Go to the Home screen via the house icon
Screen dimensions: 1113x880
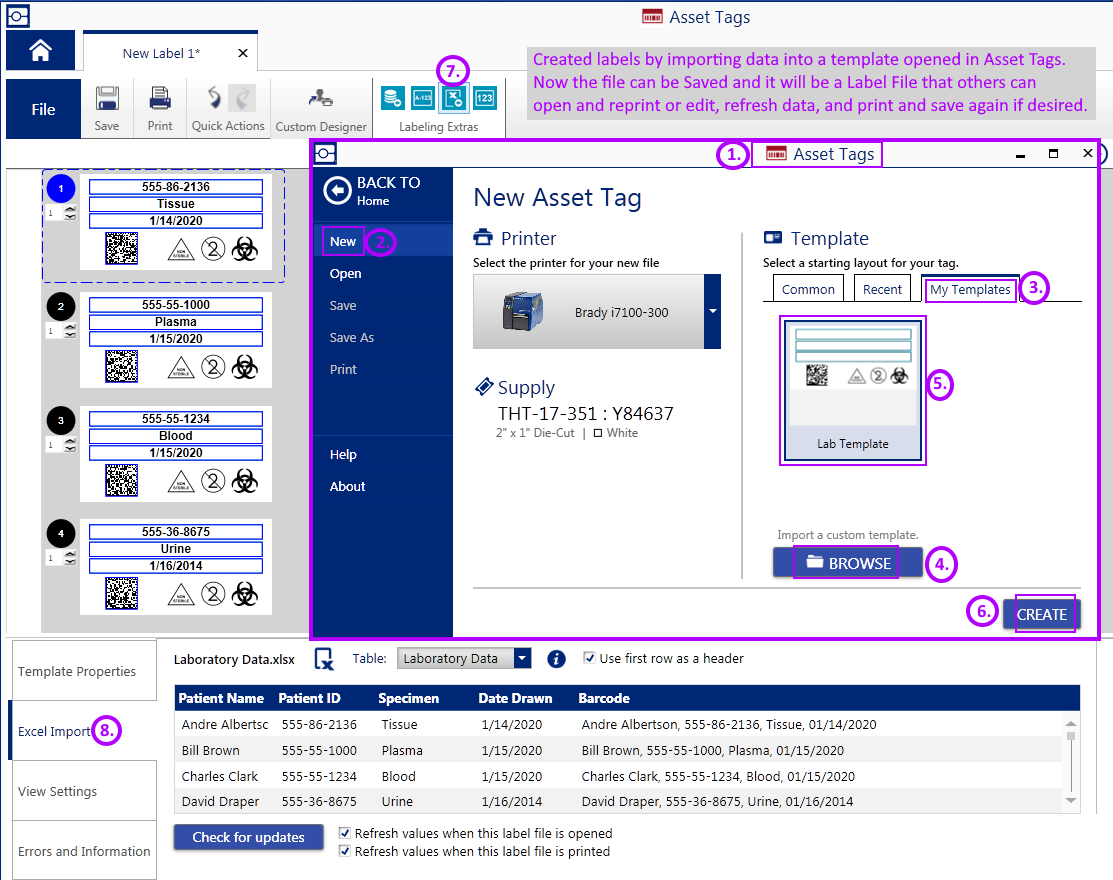pyautogui.click(x=39, y=50)
